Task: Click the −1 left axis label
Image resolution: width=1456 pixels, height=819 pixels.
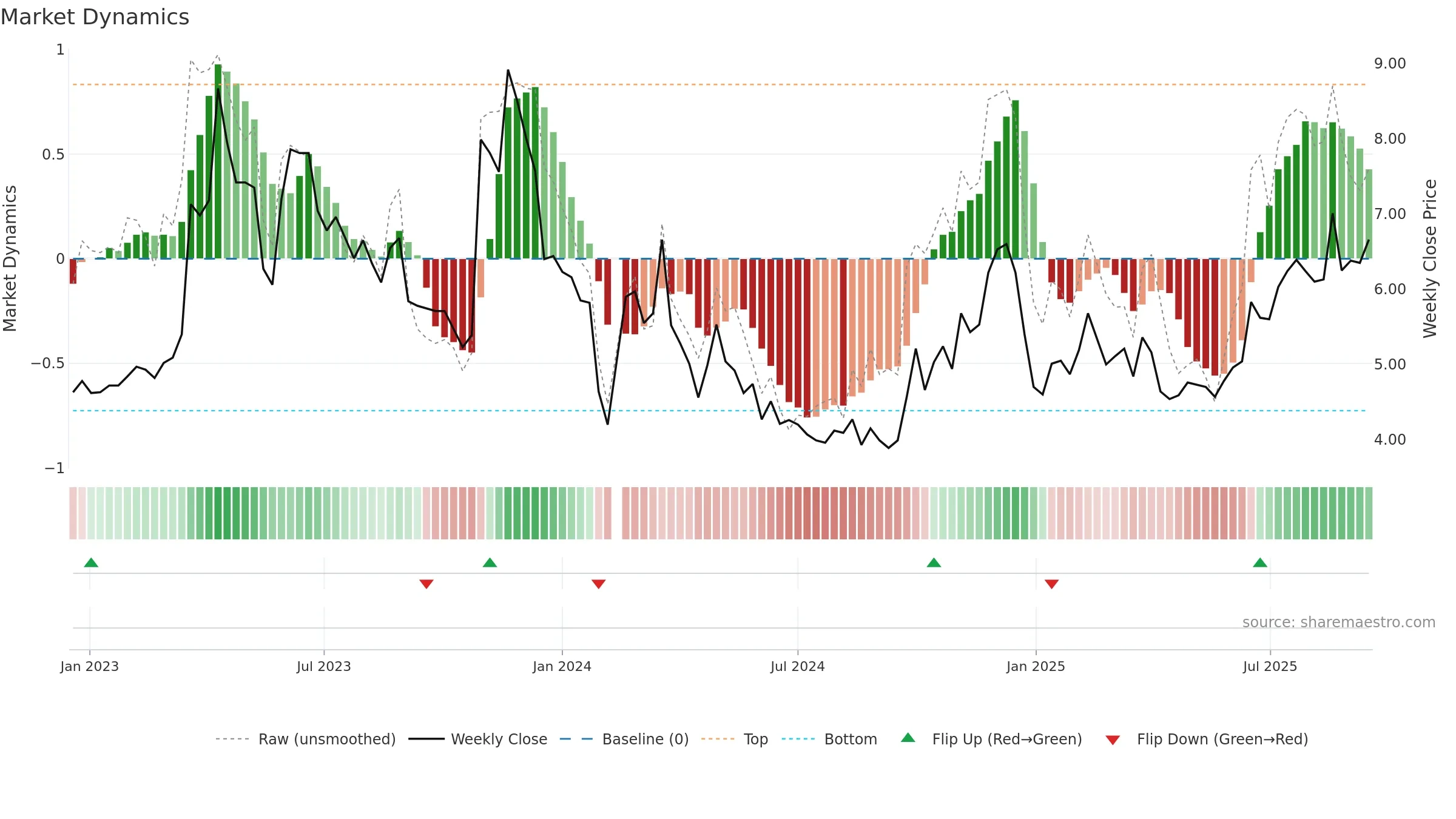Action: coord(55,468)
